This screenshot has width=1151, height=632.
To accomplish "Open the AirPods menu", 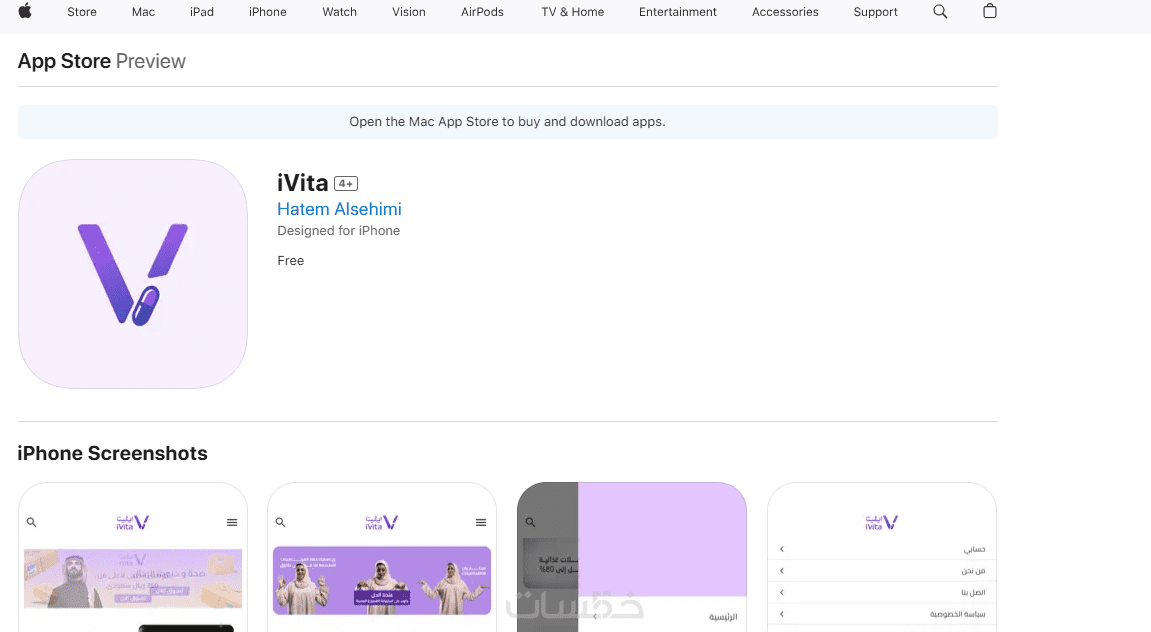I will click(482, 12).
